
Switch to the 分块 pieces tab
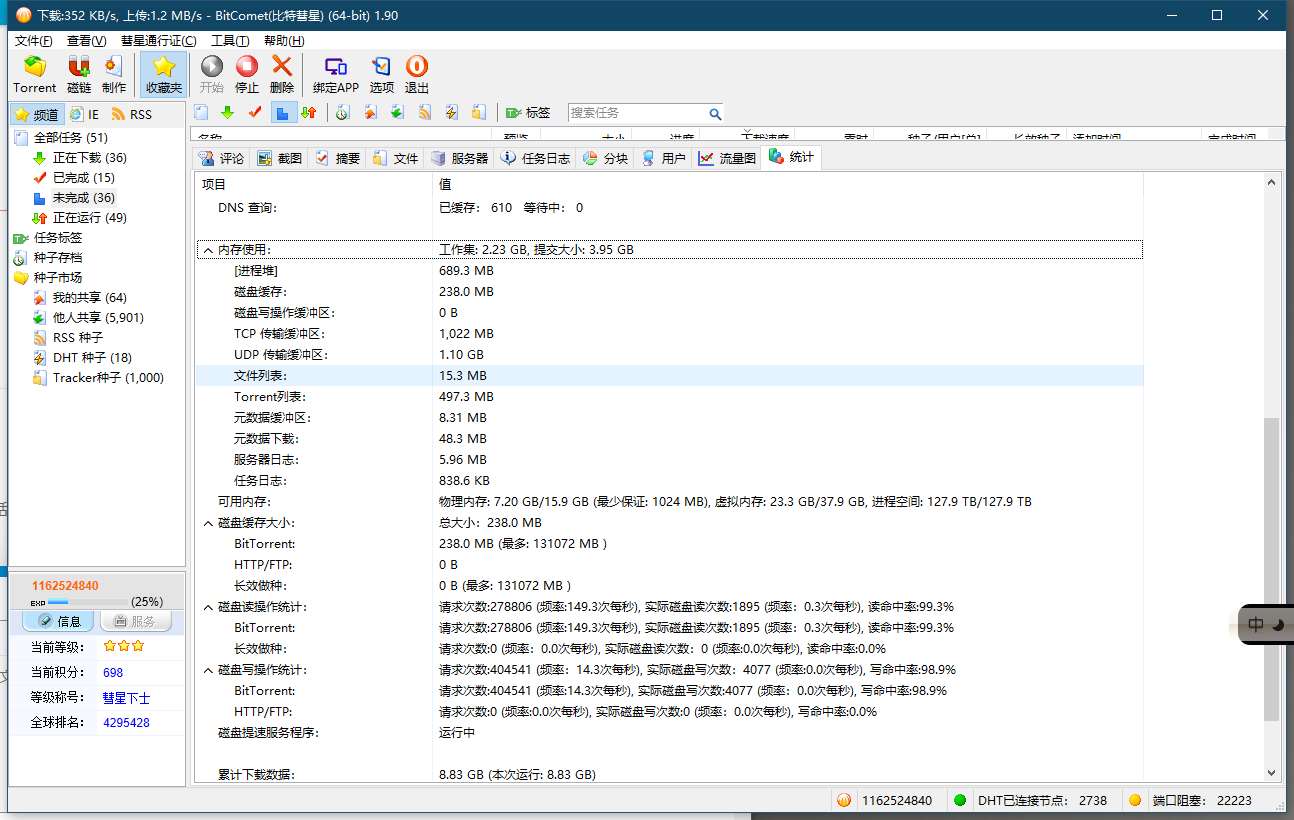[606, 158]
